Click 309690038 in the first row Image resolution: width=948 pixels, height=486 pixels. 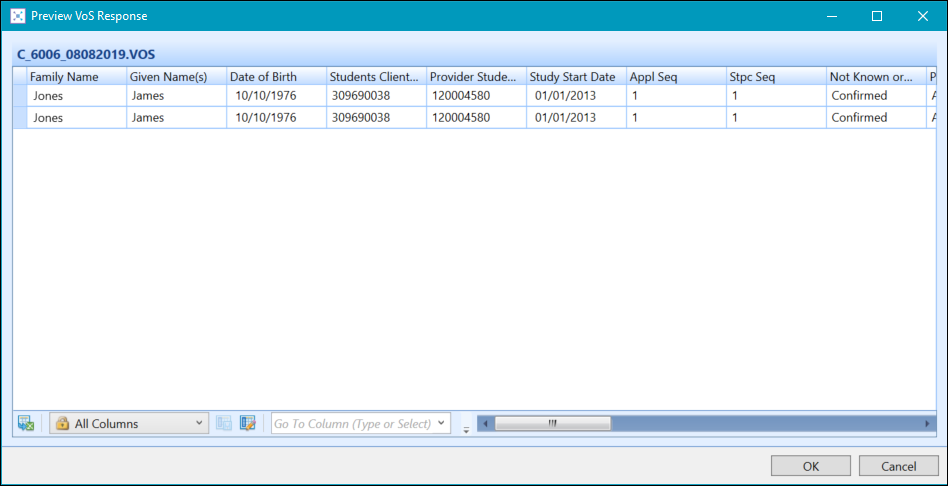click(361, 96)
